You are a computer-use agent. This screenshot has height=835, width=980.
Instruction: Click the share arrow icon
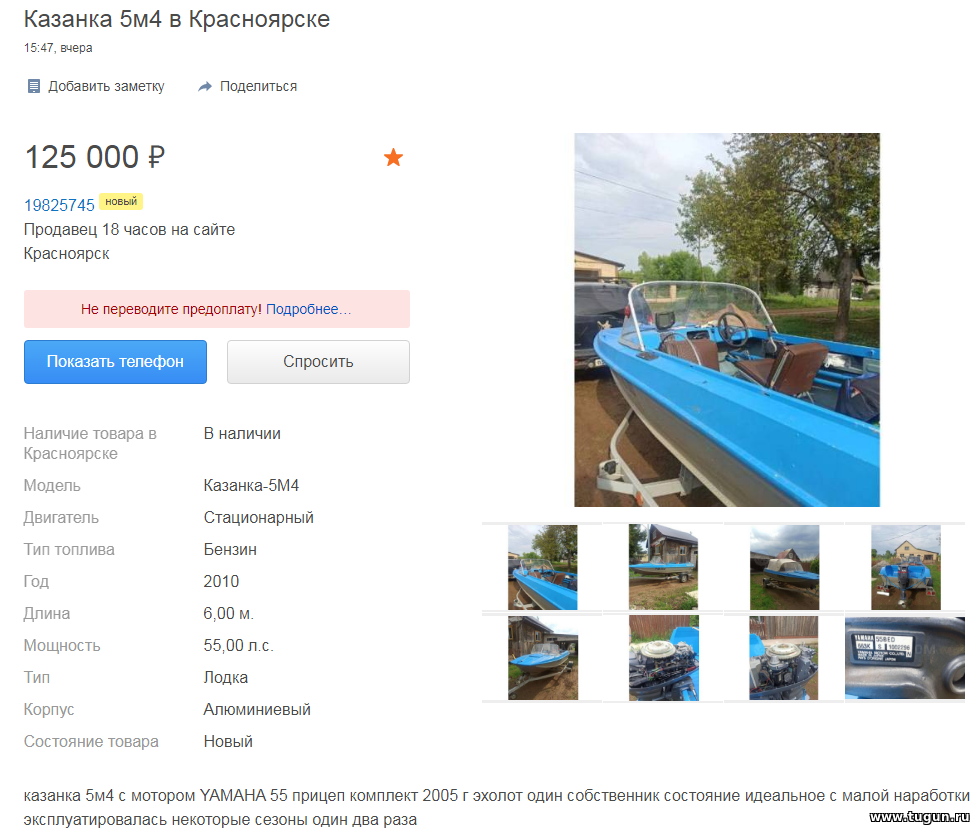(205, 86)
